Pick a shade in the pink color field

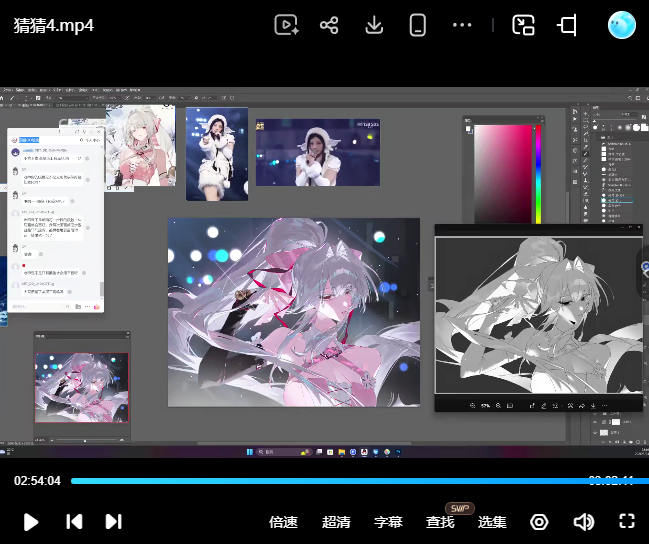[502, 174]
